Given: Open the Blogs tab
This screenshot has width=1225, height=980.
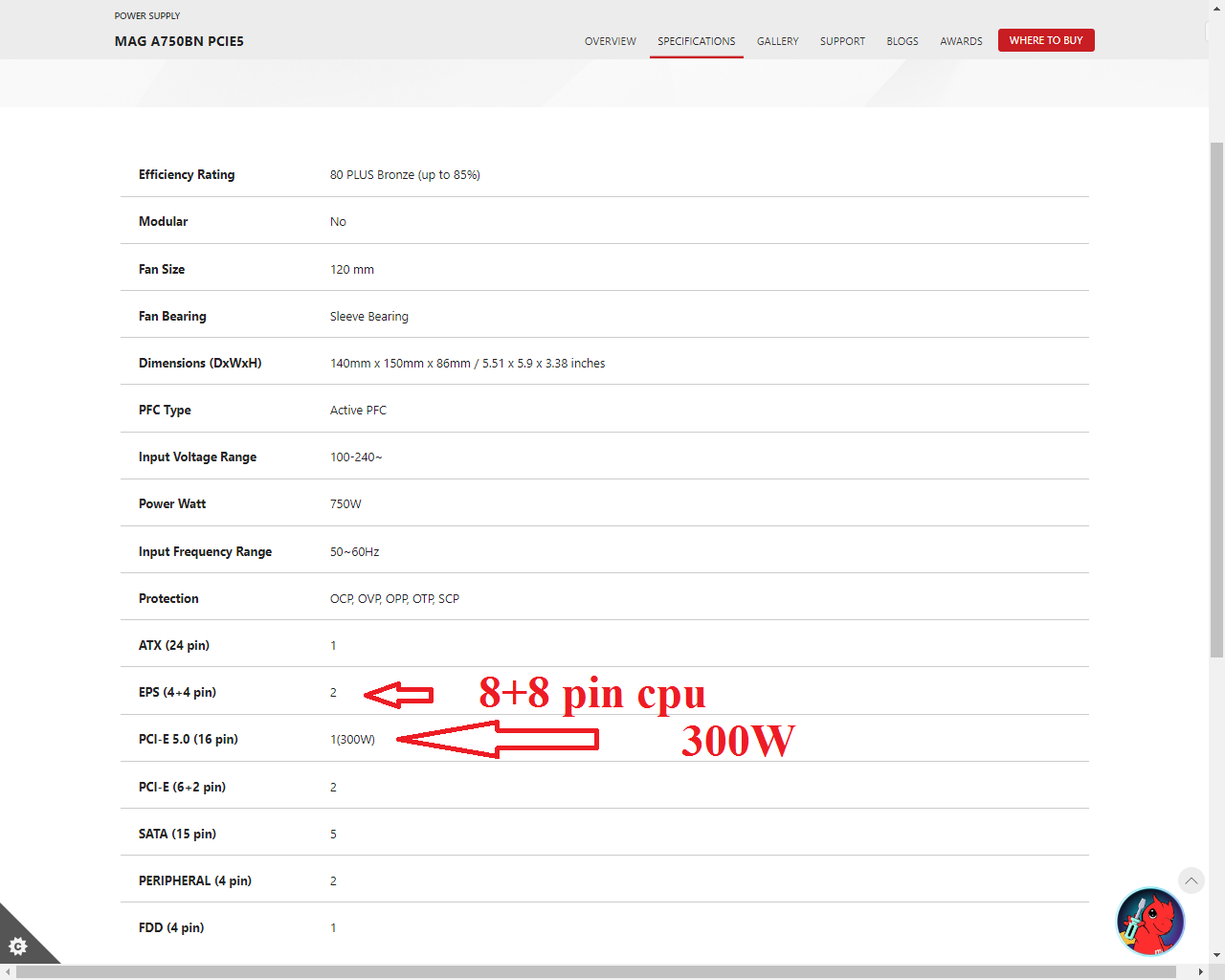Looking at the screenshot, I should [902, 41].
